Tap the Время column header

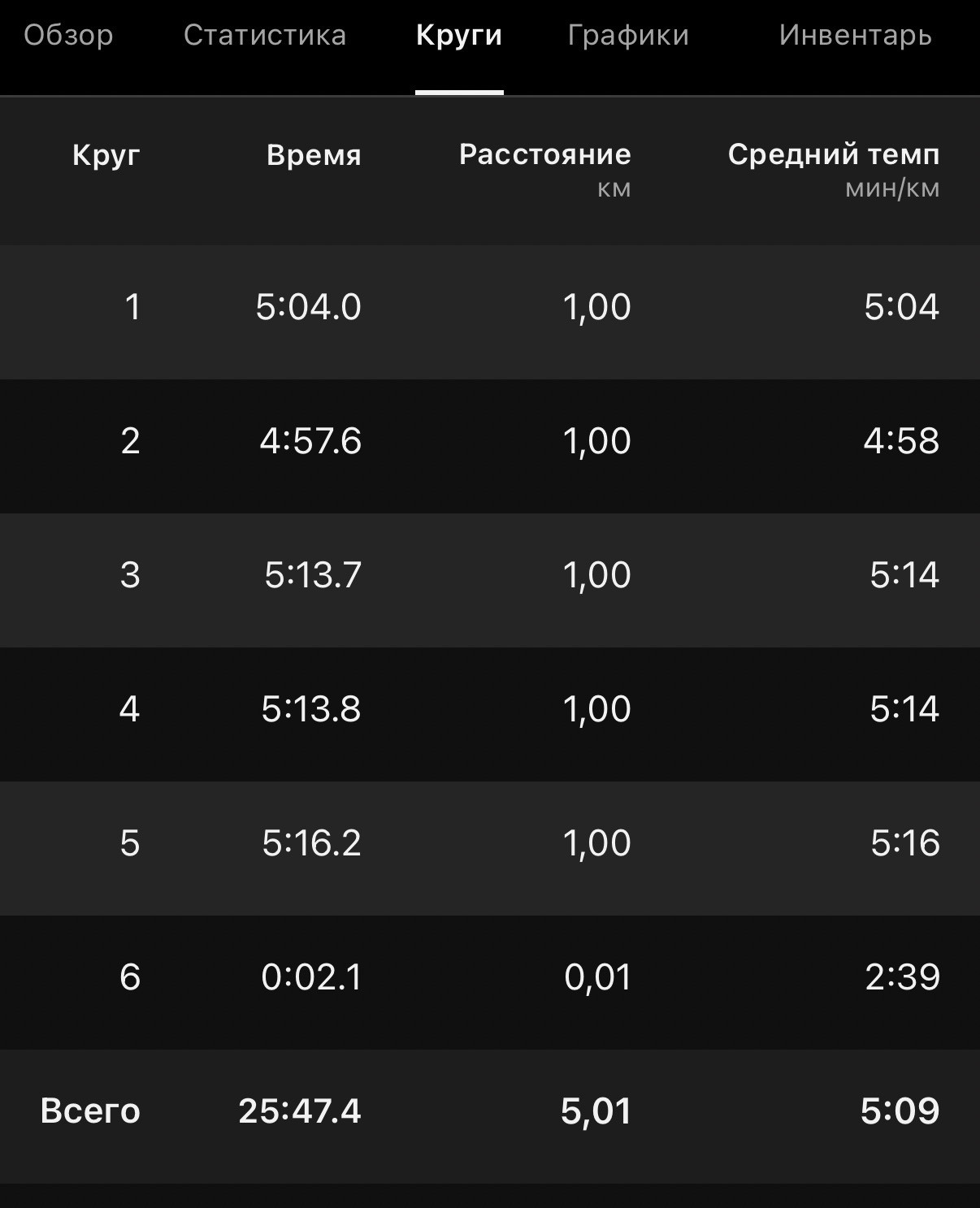(314, 154)
